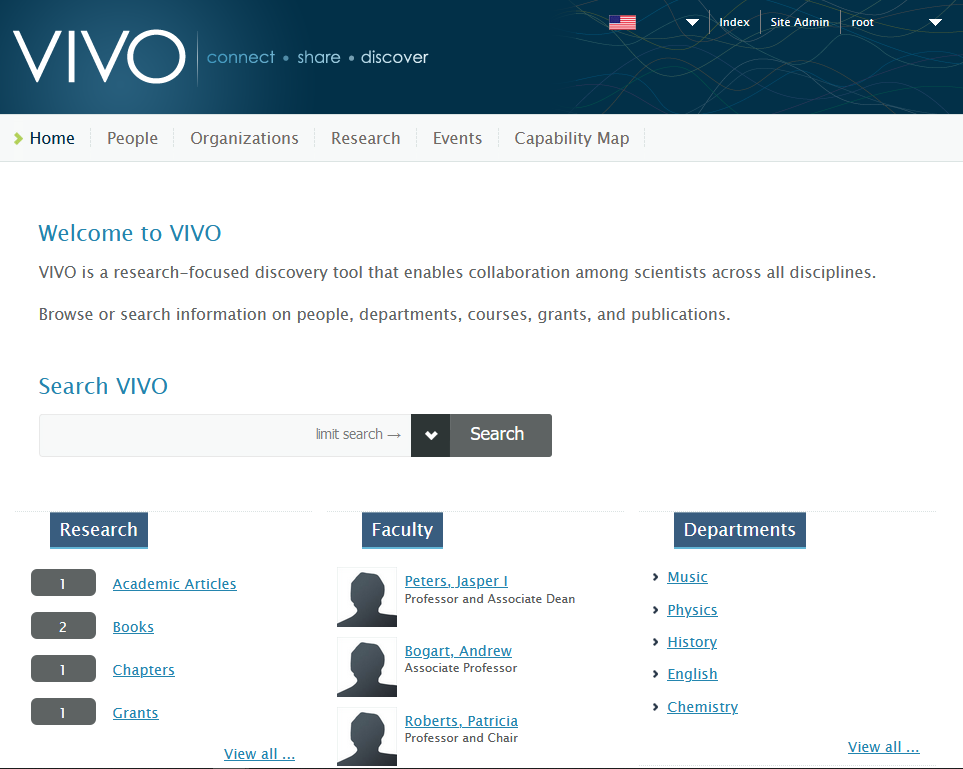Viewport: 963px width, 769px height.
Task: Open Roberts, Patricia profile link
Action: [x=461, y=720]
